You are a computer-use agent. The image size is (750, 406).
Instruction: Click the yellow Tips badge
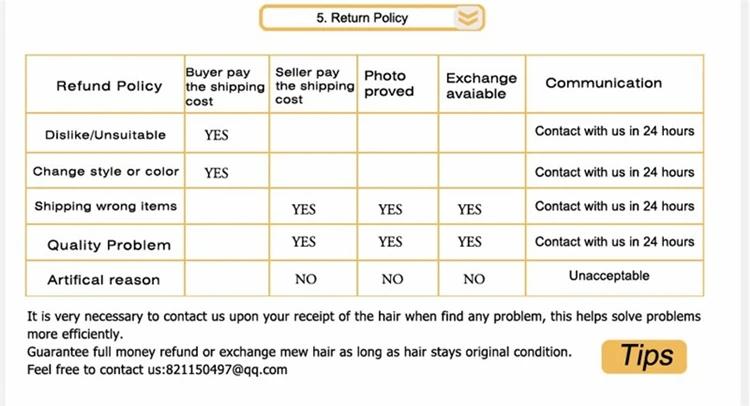[644, 357]
